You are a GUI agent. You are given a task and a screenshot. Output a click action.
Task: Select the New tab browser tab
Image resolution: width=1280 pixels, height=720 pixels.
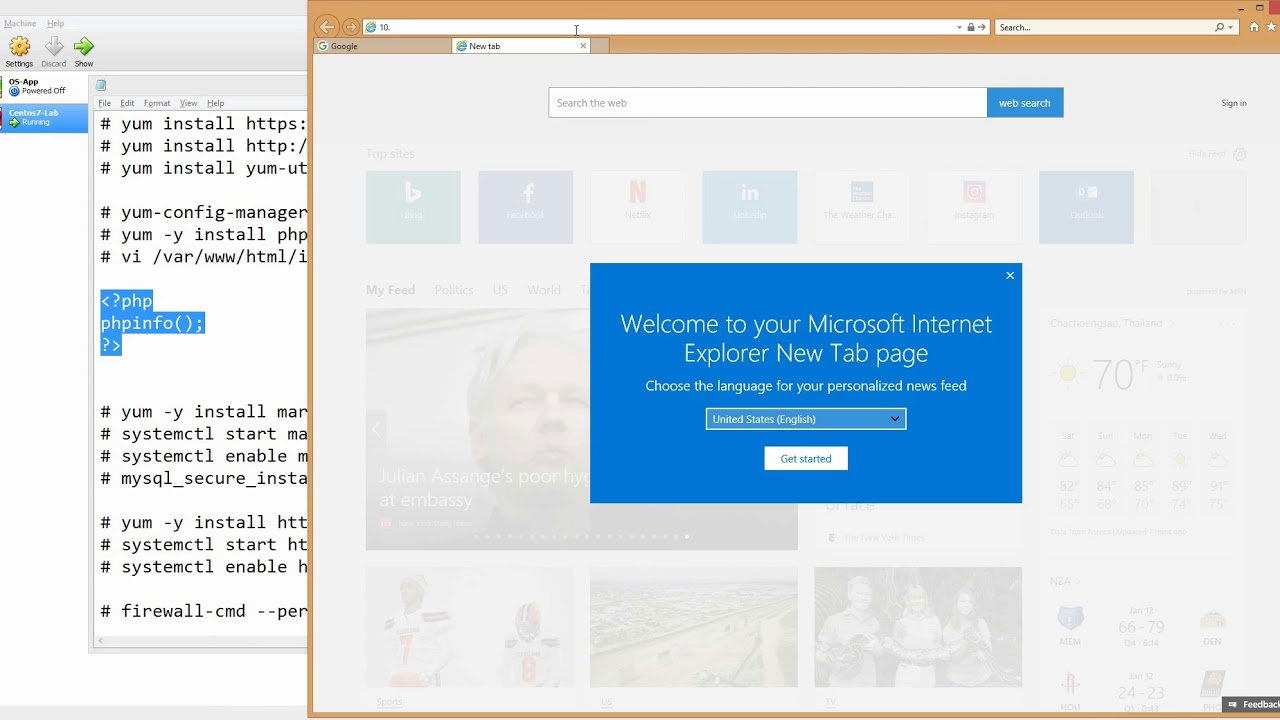click(x=515, y=46)
